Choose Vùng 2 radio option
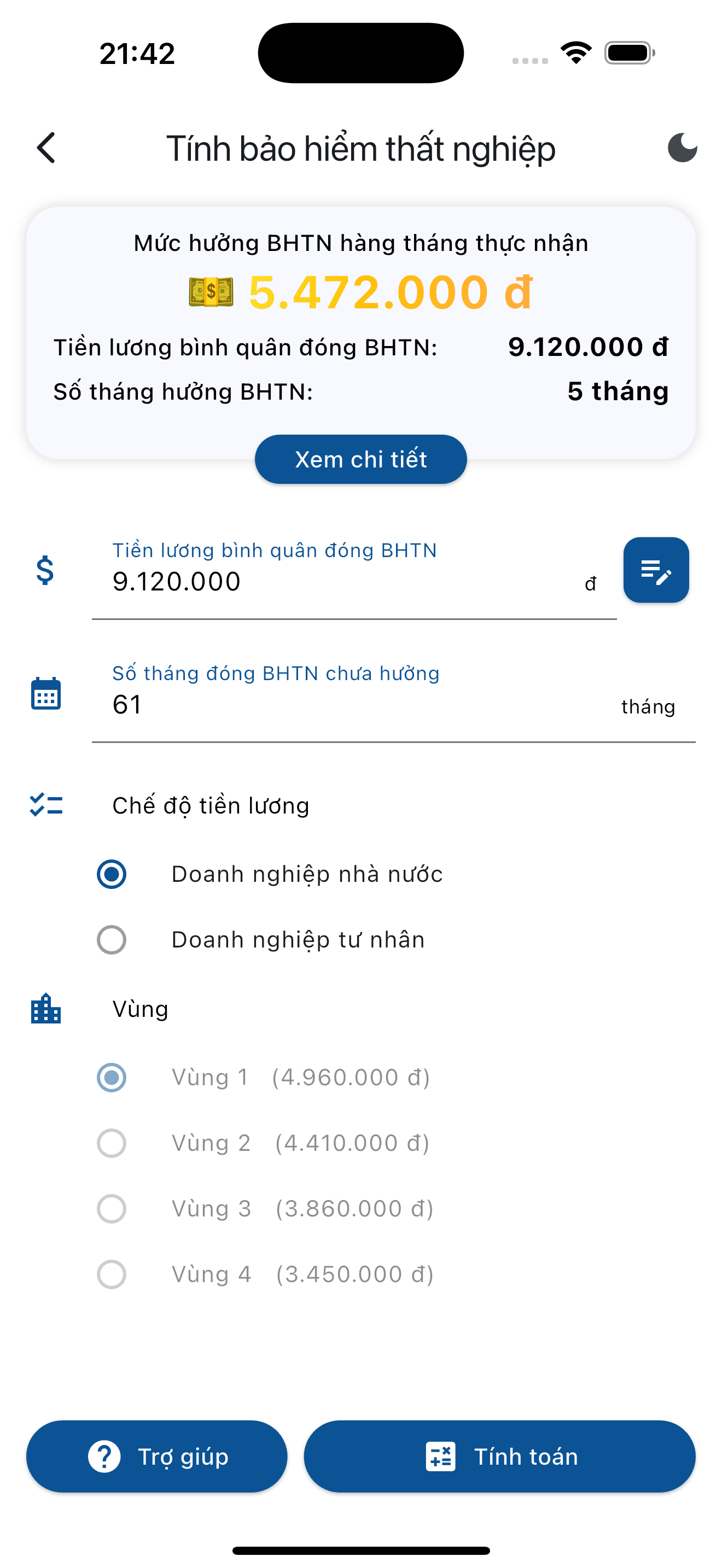 click(112, 1143)
